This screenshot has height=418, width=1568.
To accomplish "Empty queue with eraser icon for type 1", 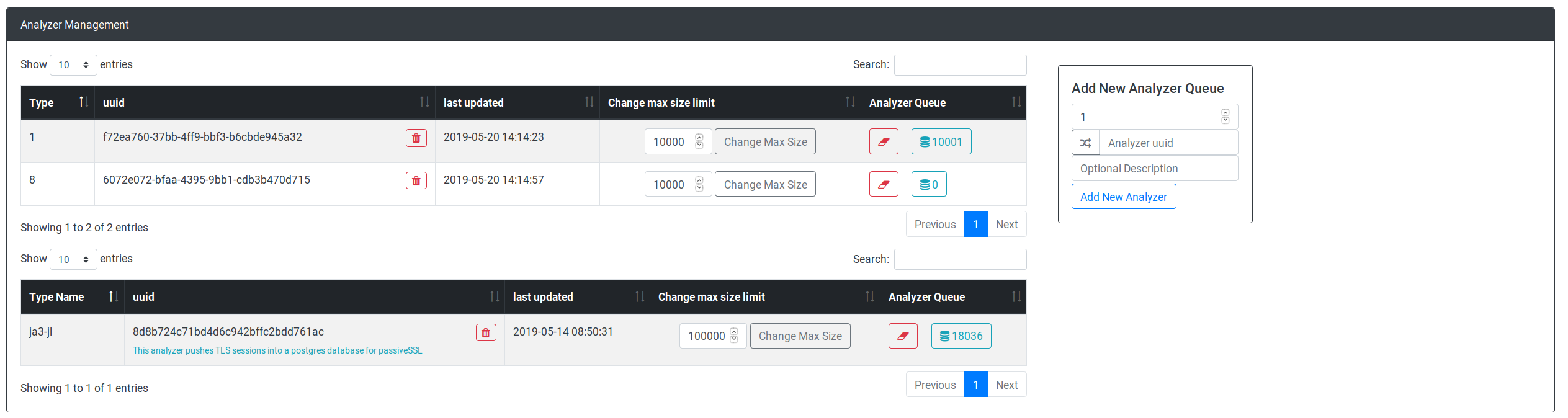I will coord(883,142).
